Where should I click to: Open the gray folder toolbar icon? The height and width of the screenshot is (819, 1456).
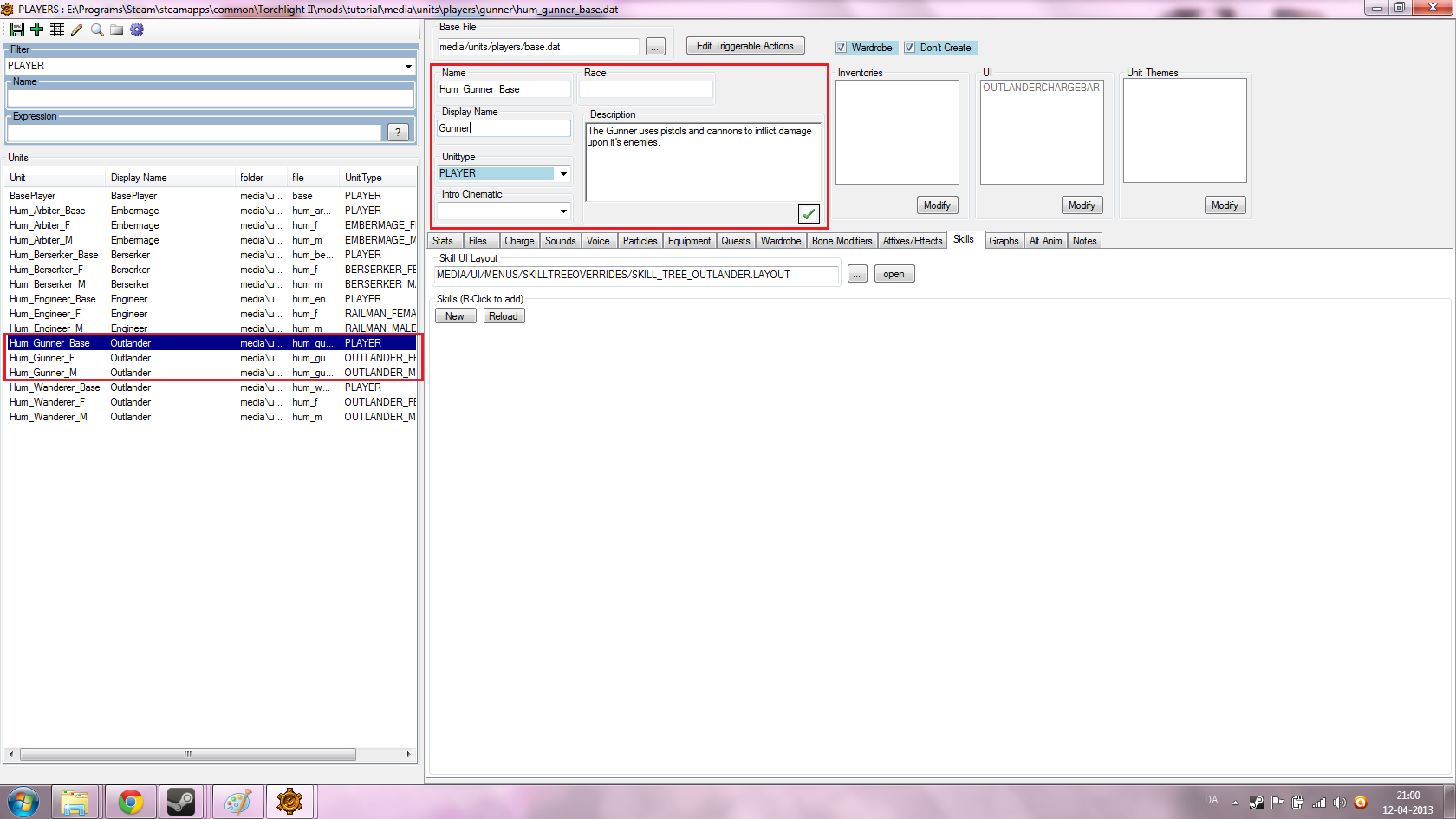point(117,29)
